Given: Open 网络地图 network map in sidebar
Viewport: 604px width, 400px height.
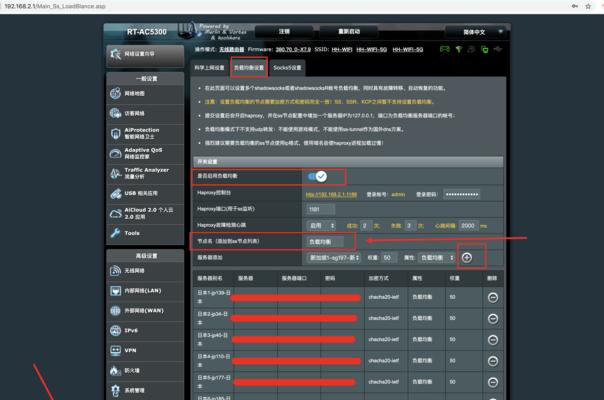Looking at the screenshot, I should tap(145, 94).
